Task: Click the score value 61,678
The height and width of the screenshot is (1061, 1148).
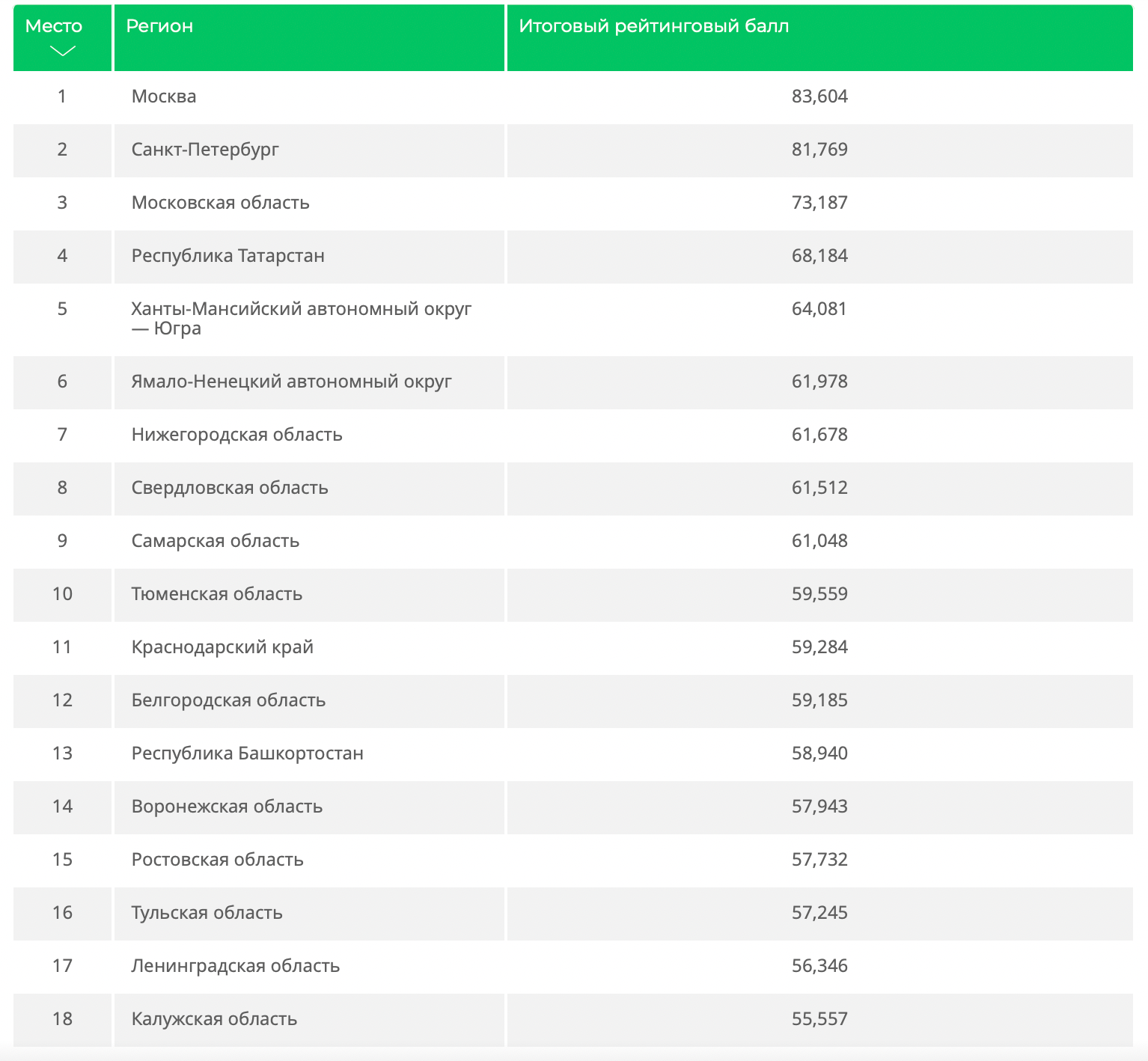Action: 819,435
